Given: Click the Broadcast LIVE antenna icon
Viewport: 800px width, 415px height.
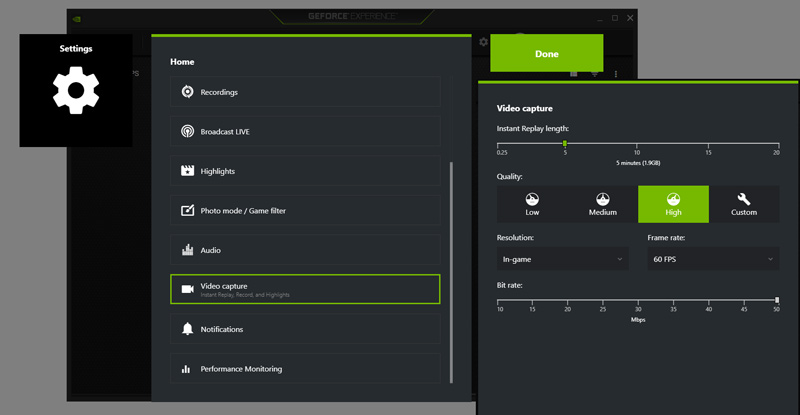Looking at the screenshot, I should point(187,131).
